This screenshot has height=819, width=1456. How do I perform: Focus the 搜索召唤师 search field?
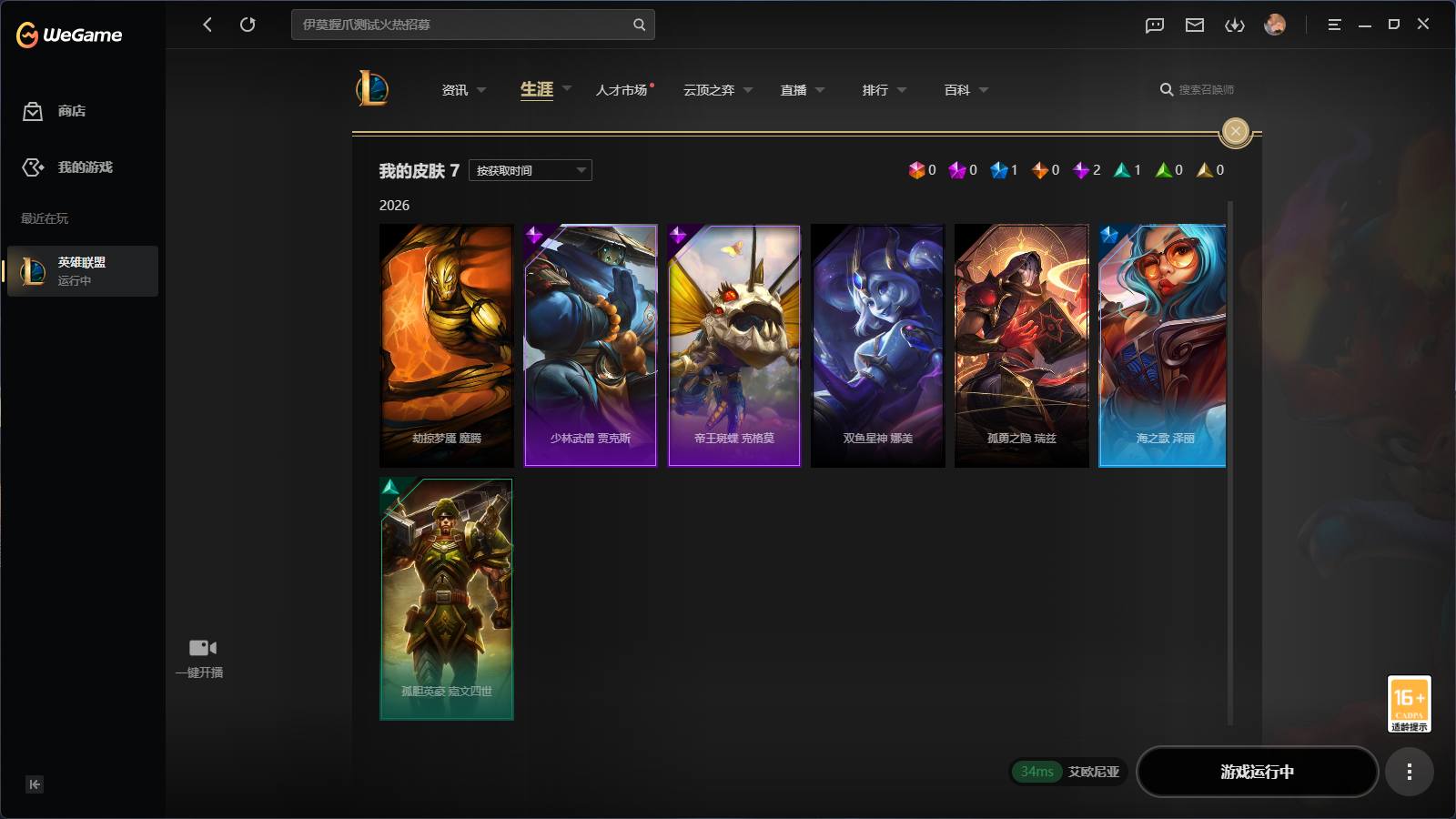click(1207, 89)
